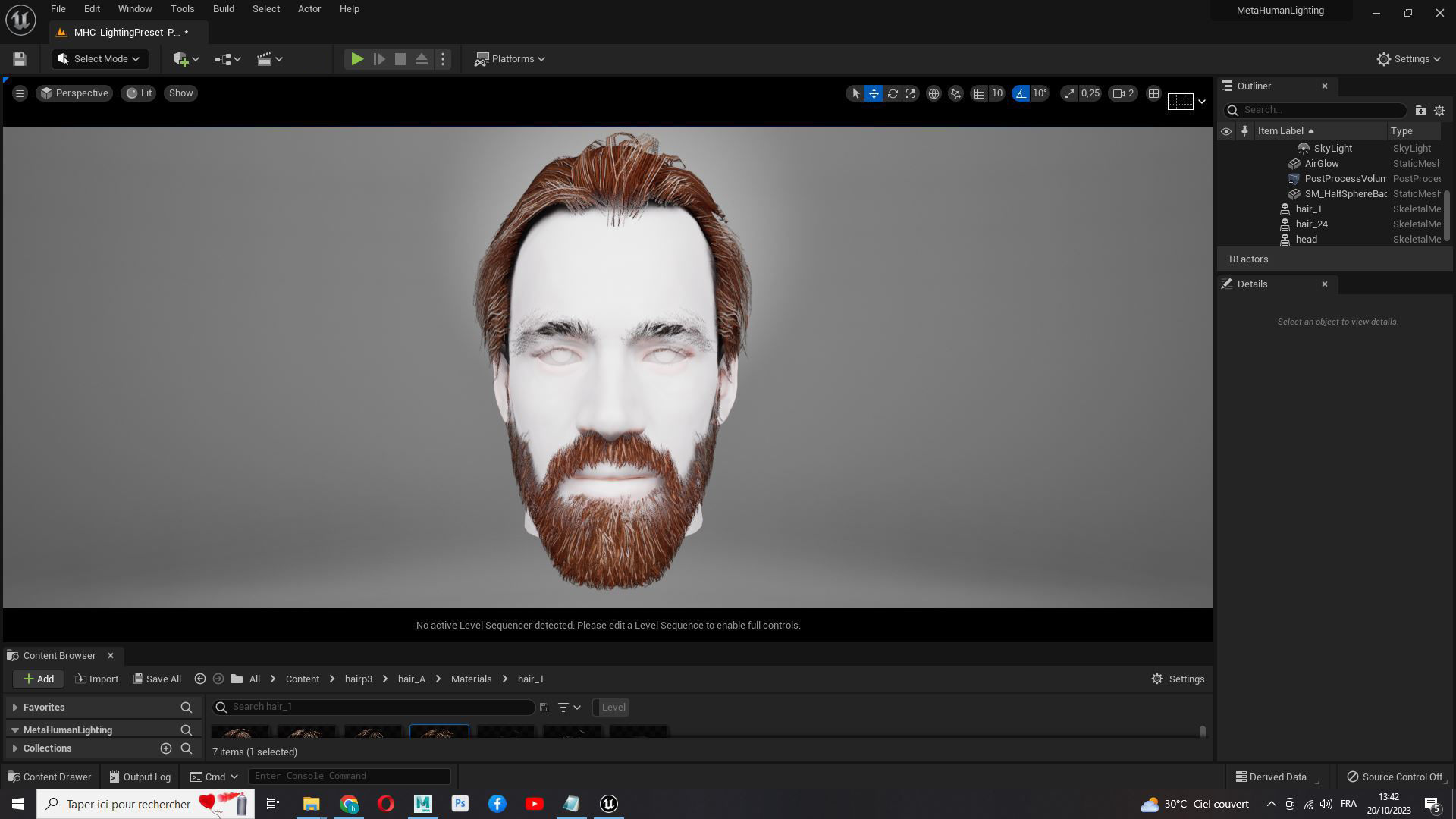Toggle scale snapping icon

[x=1069, y=93]
